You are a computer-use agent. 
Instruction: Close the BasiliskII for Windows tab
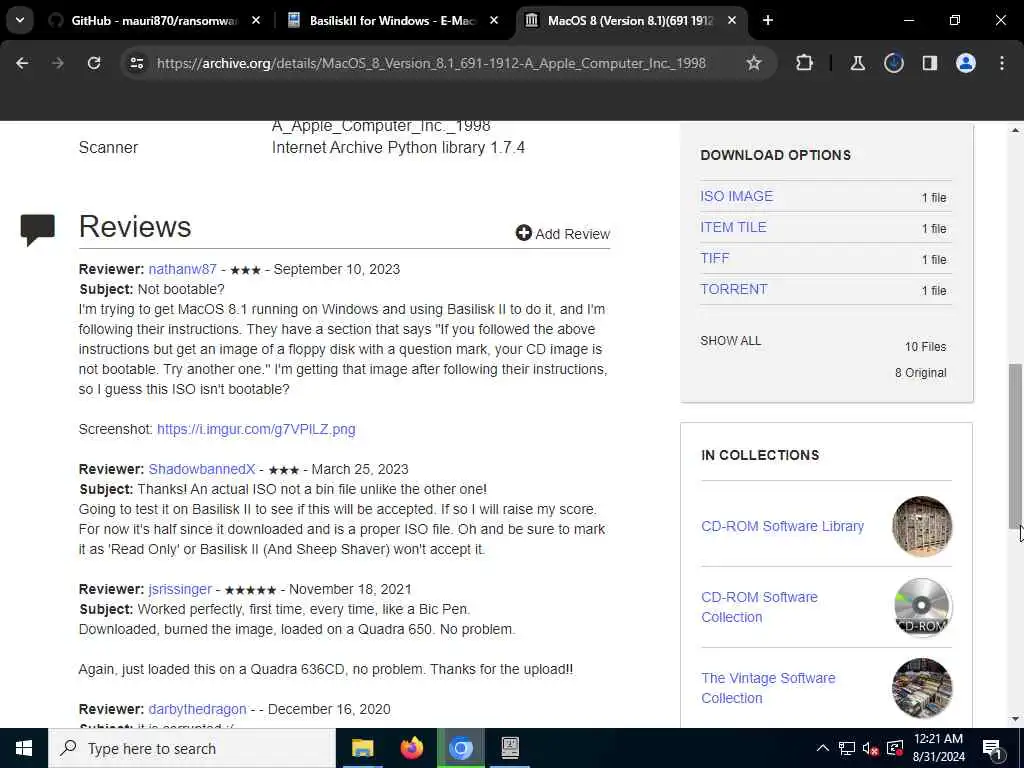(x=494, y=20)
